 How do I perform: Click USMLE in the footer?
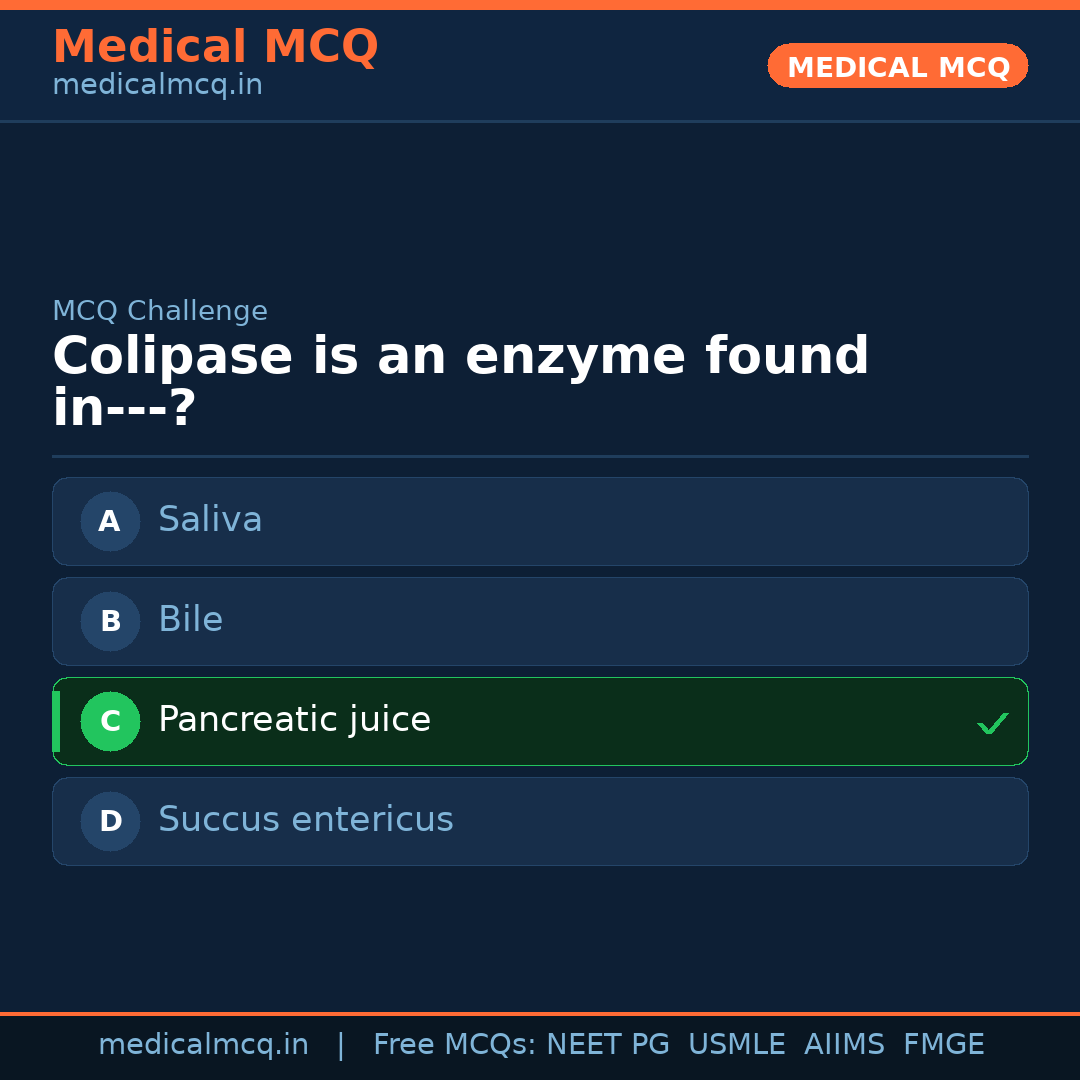click(736, 1045)
